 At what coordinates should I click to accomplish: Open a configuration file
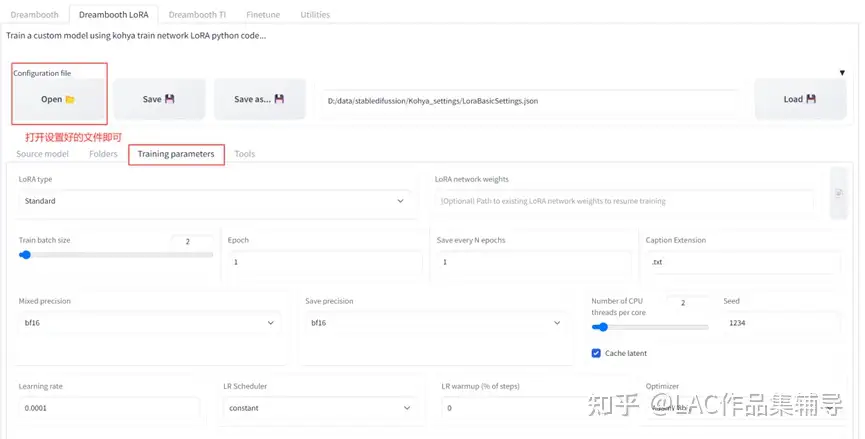[x=58, y=99]
